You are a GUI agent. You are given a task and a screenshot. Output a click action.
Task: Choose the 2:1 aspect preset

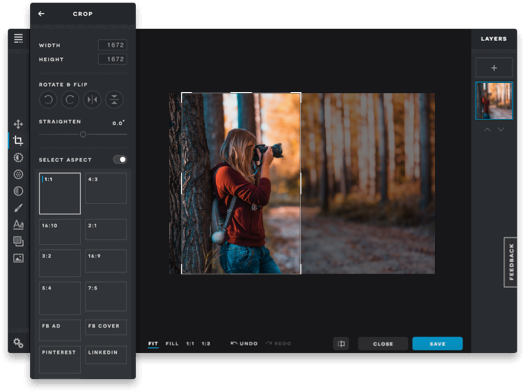pos(106,229)
